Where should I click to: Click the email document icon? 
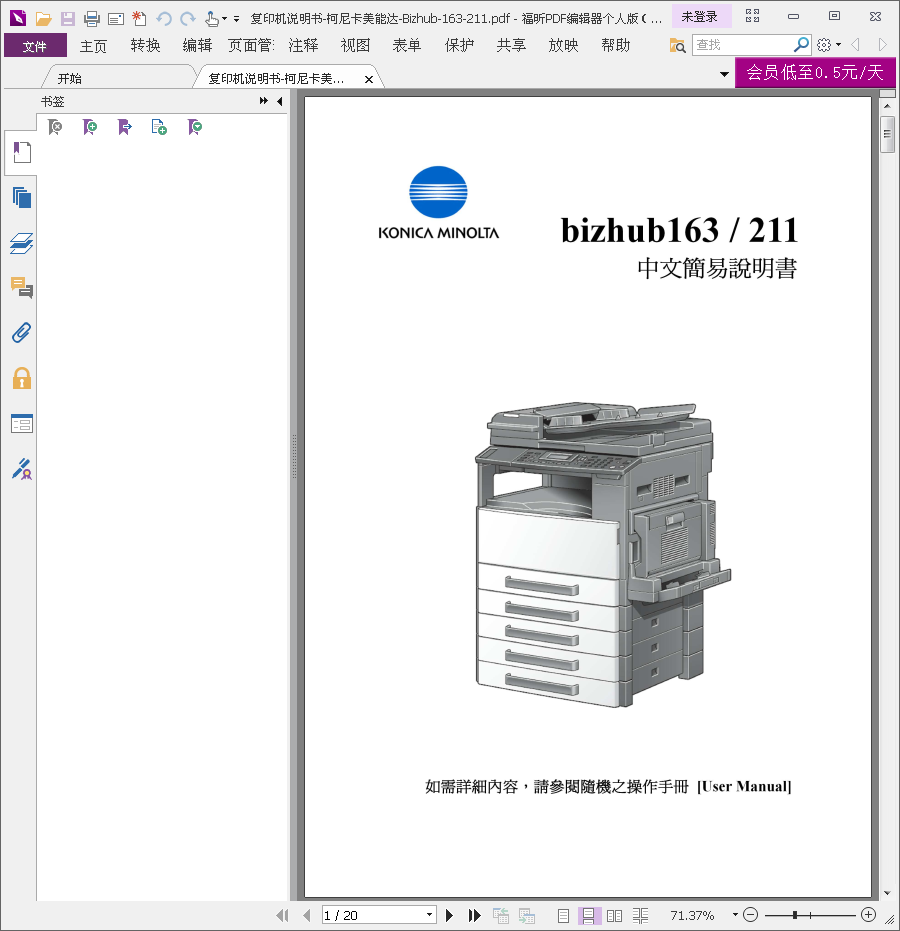click(x=116, y=19)
